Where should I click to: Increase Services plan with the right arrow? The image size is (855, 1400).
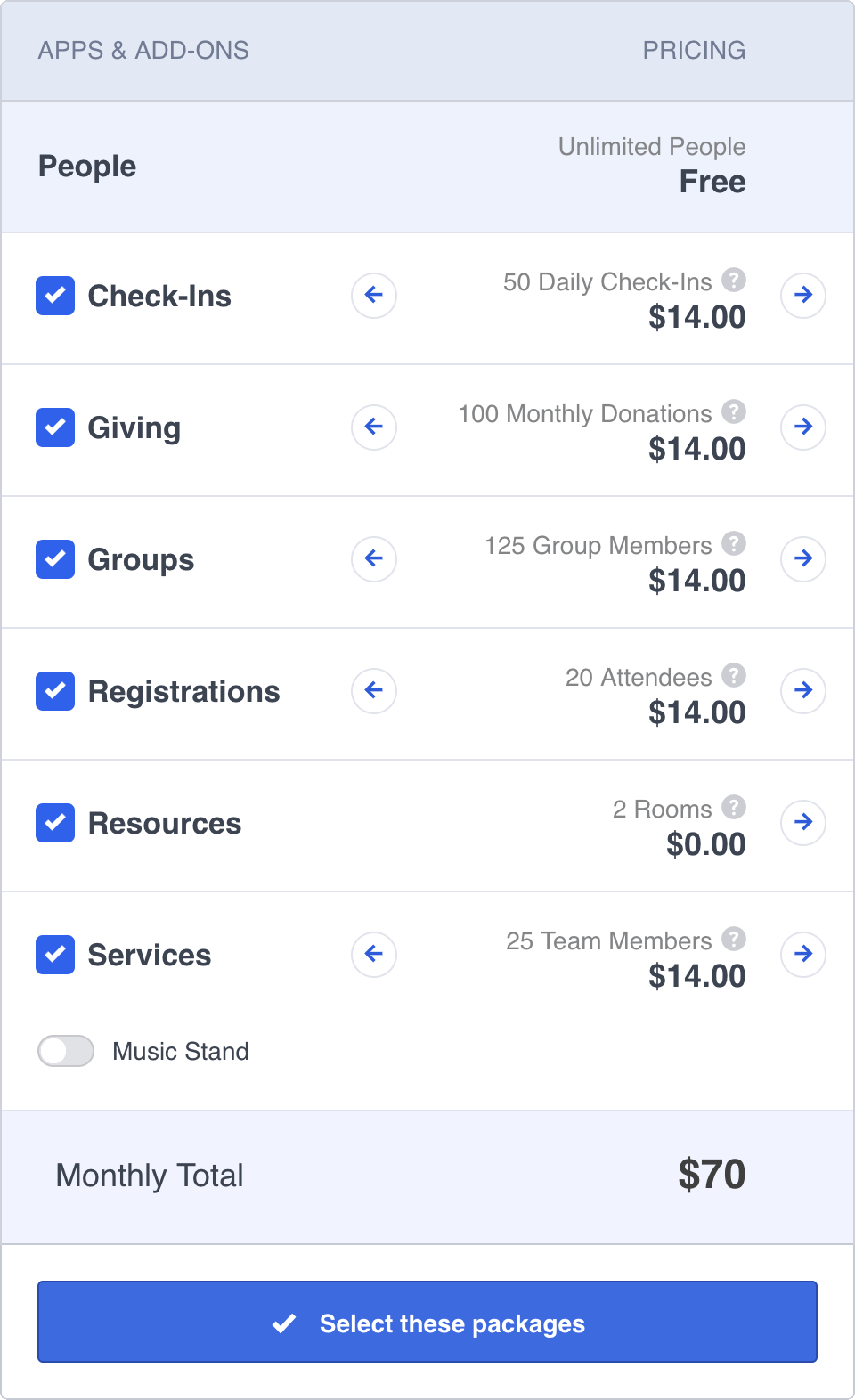(x=803, y=954)
